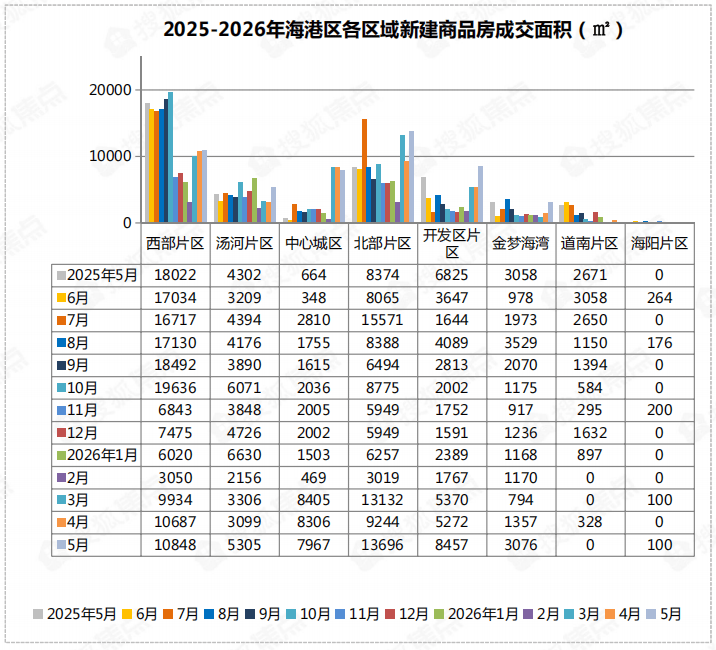Click the 3月 label in bottom legend
Viewport: 716px width, 650px height.
[x=589, y=614]
